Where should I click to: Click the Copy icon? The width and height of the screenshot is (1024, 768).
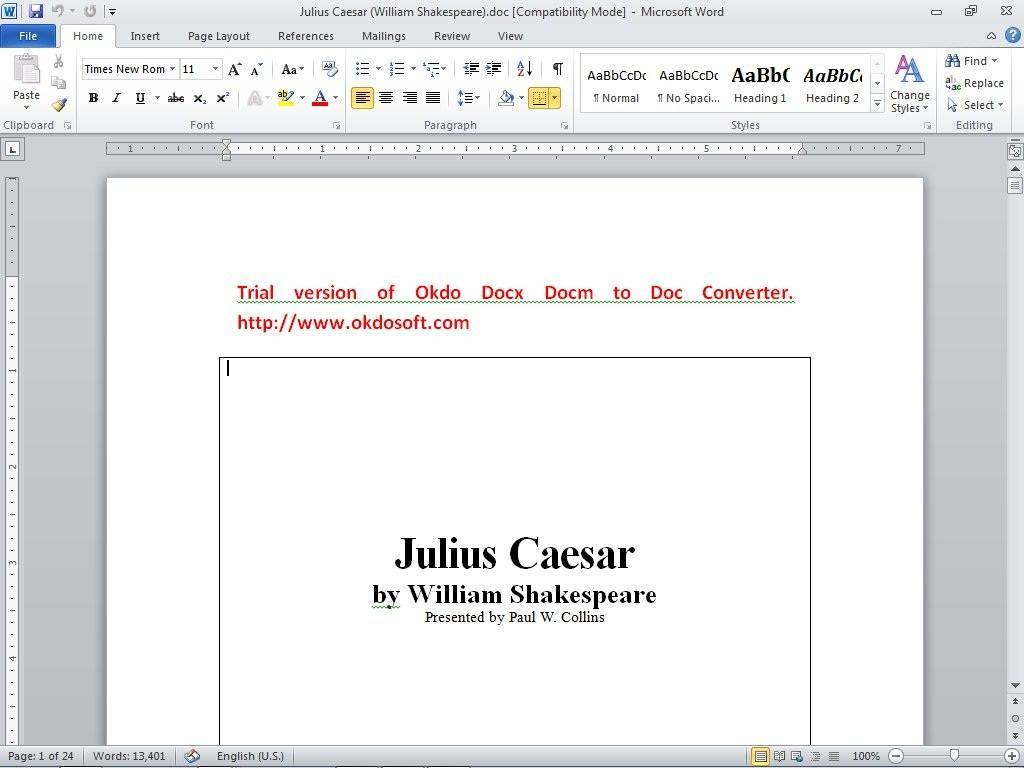[x=59, y=82]
